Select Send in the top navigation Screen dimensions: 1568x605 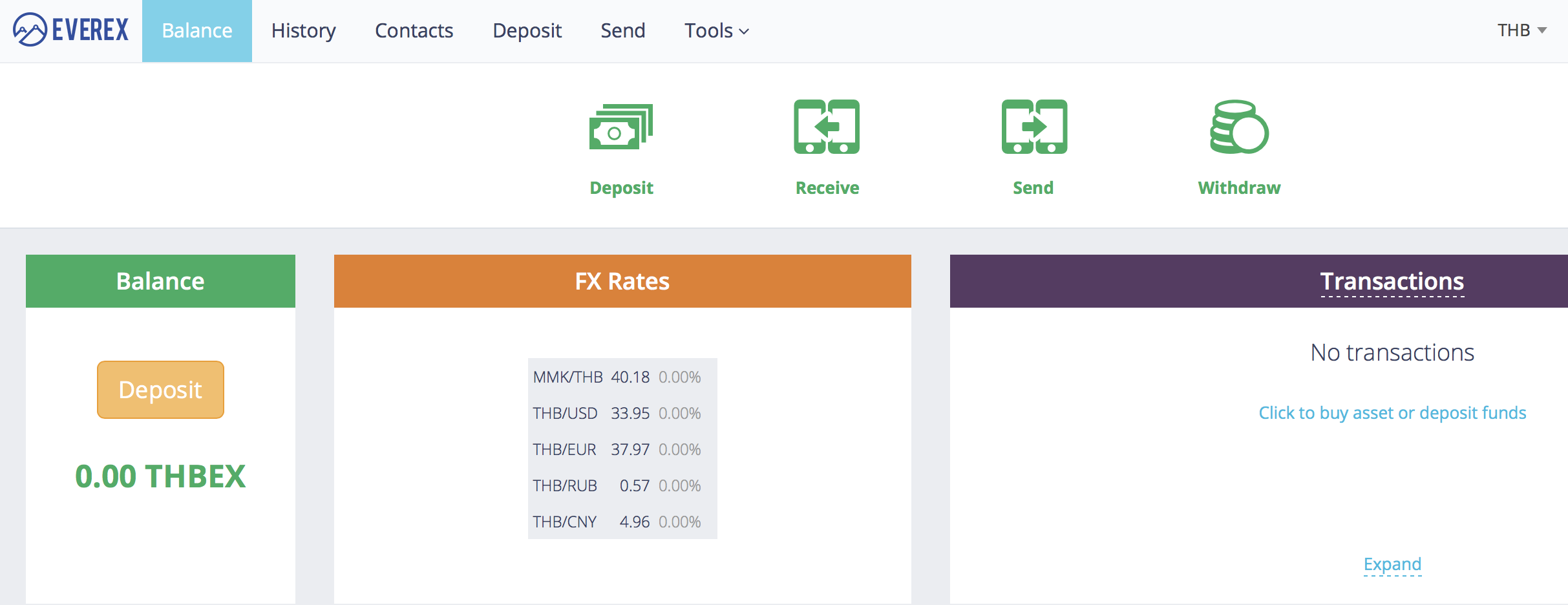(x=622, y=30)
